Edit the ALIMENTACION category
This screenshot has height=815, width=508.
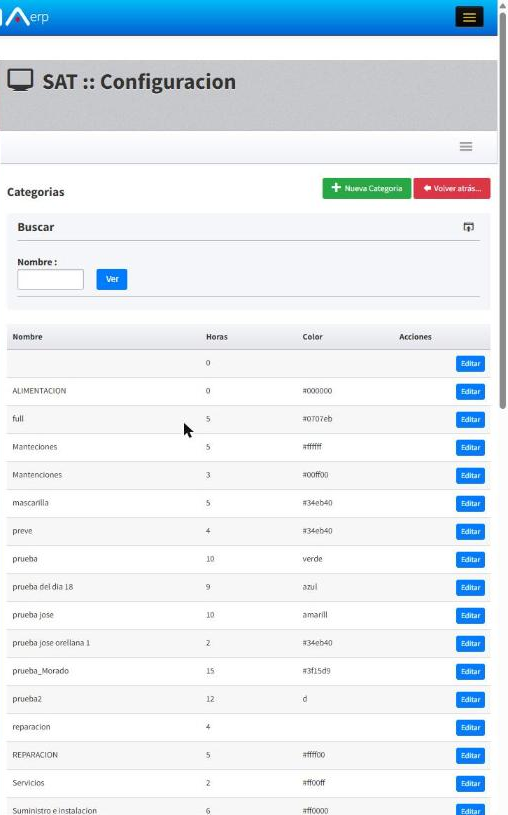click(470, 391)
